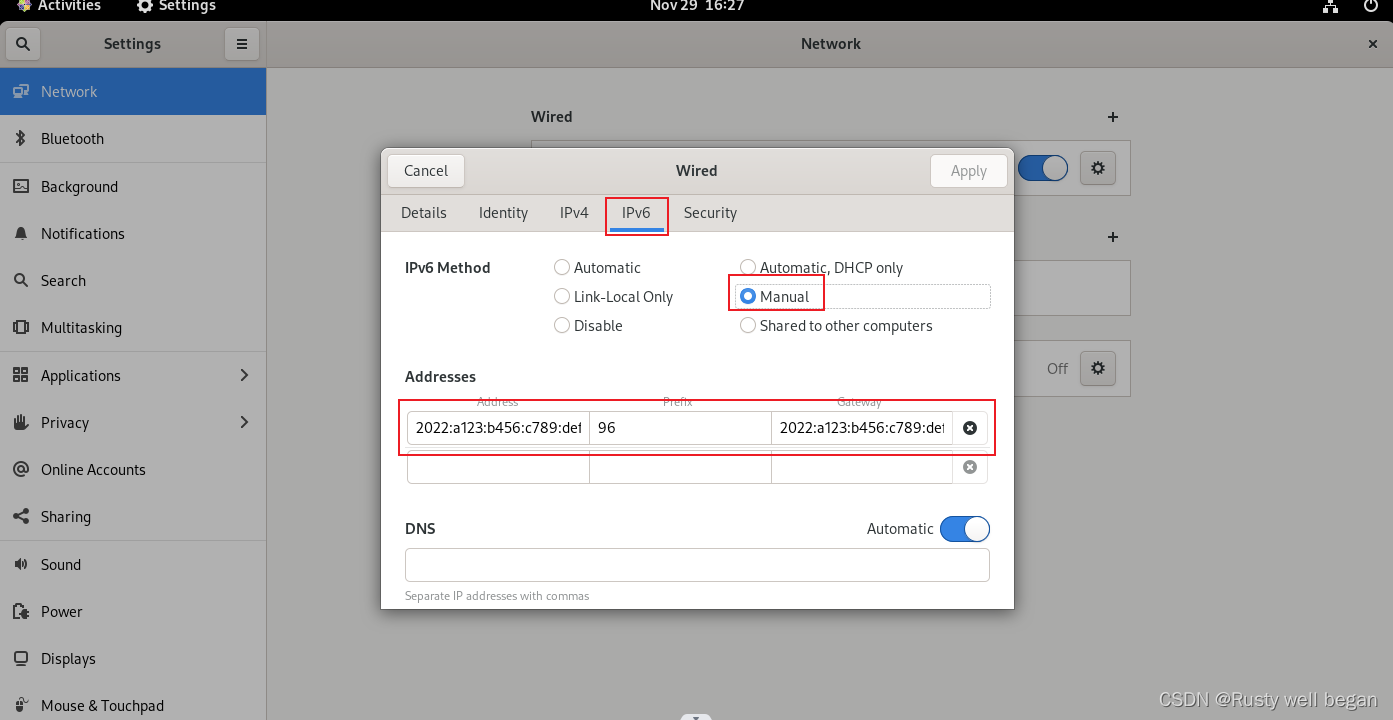Image resolution: width=1393 pixels, height=720 pixels.
Task: Open Multitasking settings from sidebar
Action: click(x=133, y=328)
